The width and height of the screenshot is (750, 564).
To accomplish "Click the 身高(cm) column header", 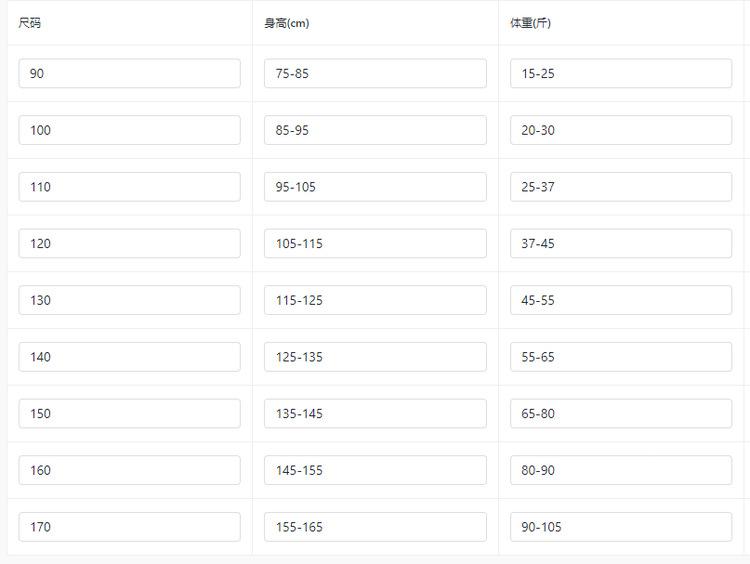I will coord(287,23).
